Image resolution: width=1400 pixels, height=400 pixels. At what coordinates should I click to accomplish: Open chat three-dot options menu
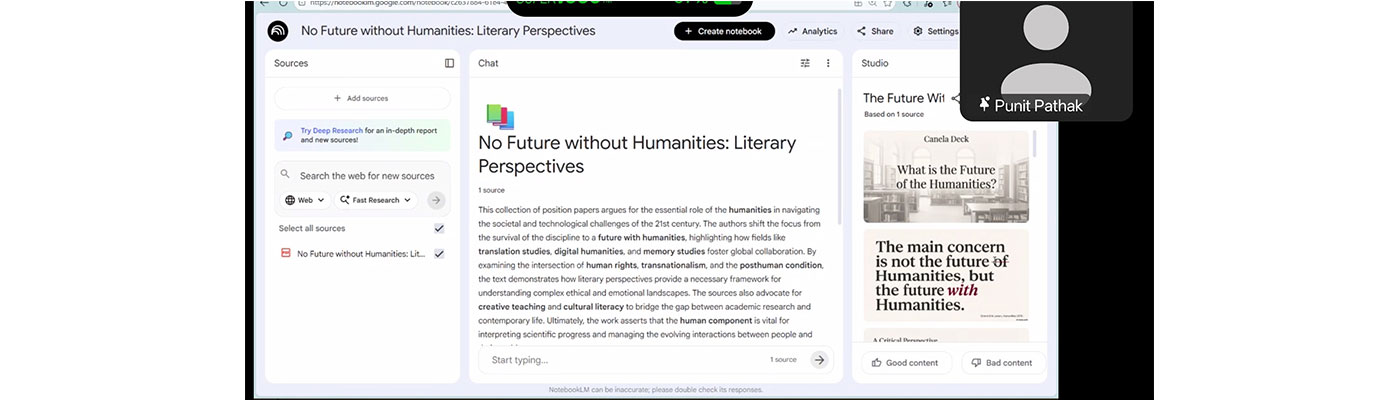(828, 63)
